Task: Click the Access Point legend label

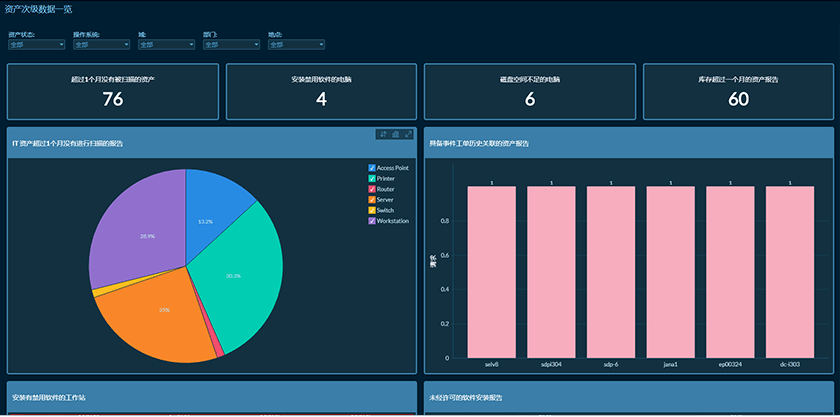Action: (393, 168)
